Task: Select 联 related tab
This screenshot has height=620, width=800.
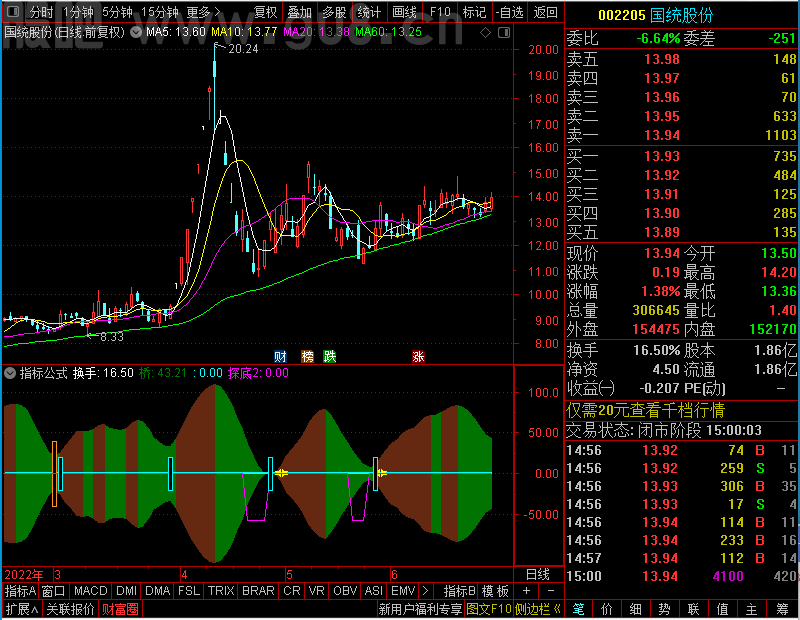Action: pos(693,609)
